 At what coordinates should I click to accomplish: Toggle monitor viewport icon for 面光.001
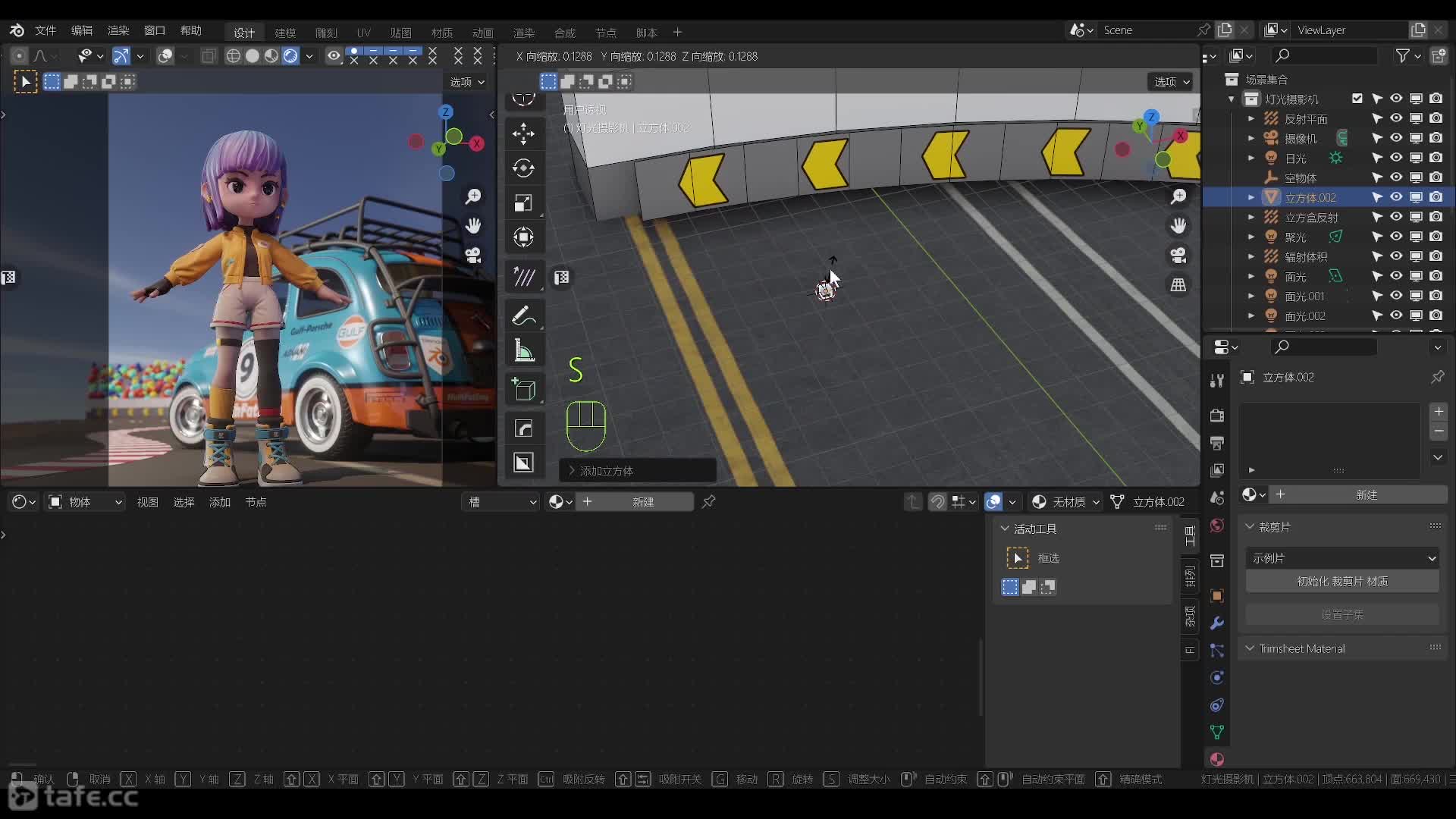(x=1416, y=296)
